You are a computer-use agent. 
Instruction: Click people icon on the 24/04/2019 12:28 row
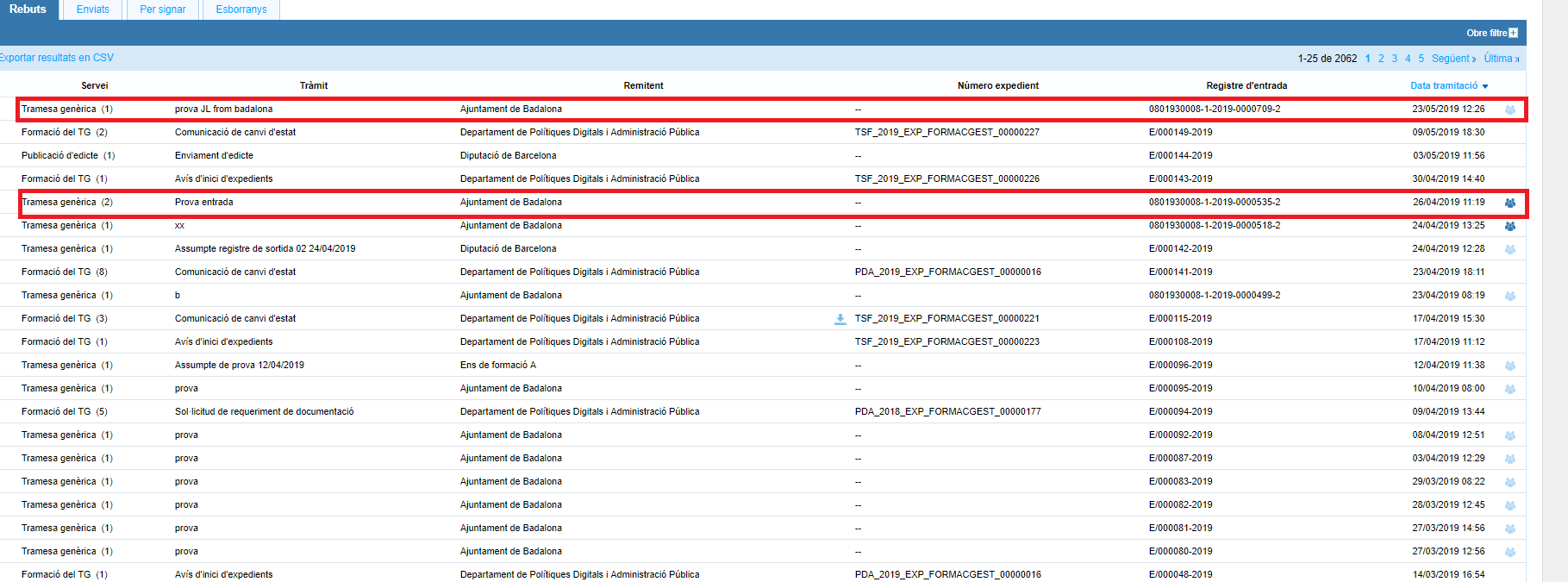1509,249
